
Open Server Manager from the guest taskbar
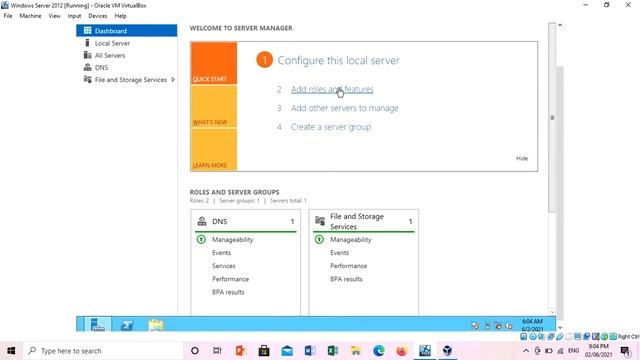point(98,325)
